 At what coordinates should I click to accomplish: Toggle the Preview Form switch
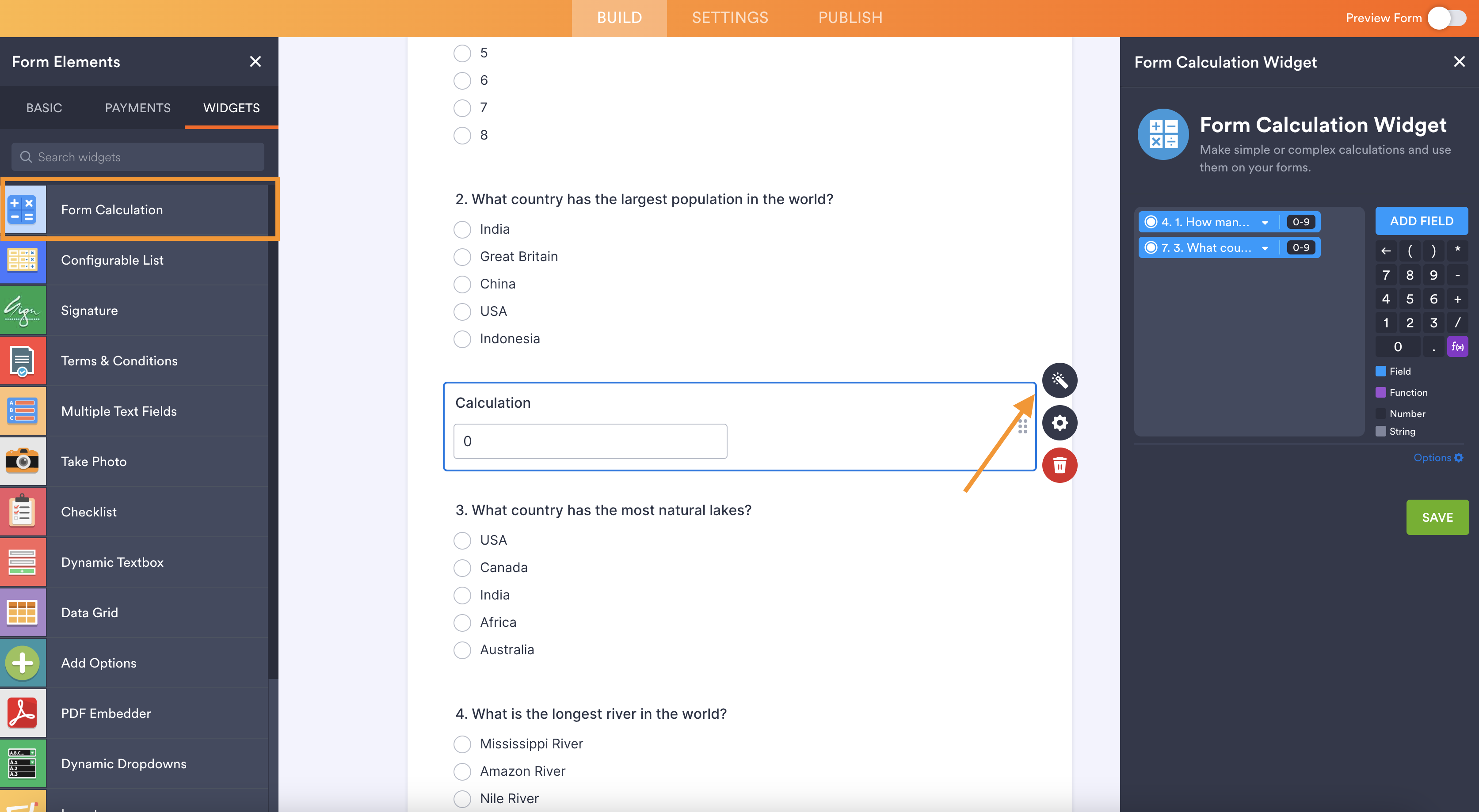click(x=1447, y=18)
